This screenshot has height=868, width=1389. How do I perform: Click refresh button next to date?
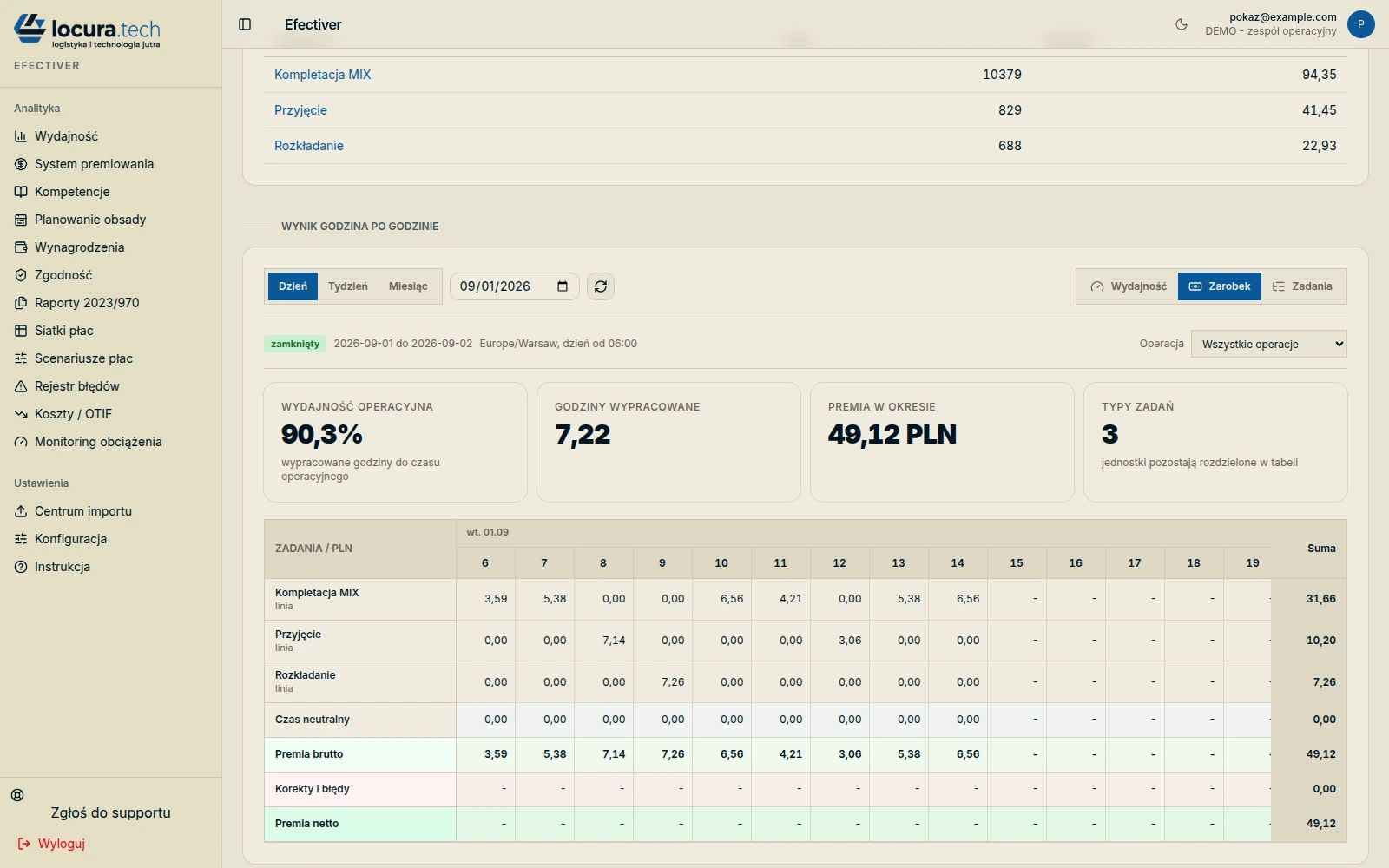pos(601,286)
